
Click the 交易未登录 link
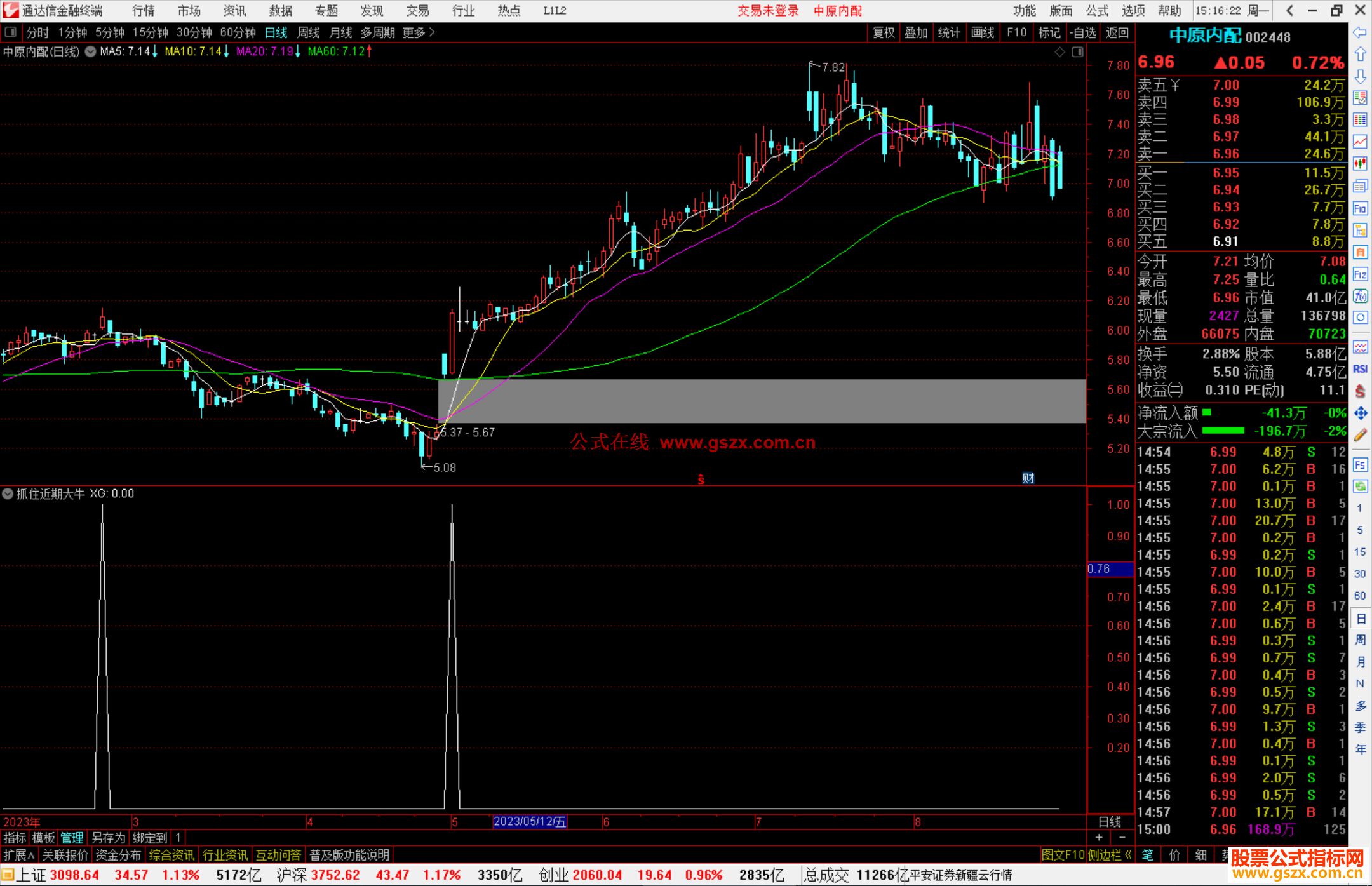click(x=767, y=11)
